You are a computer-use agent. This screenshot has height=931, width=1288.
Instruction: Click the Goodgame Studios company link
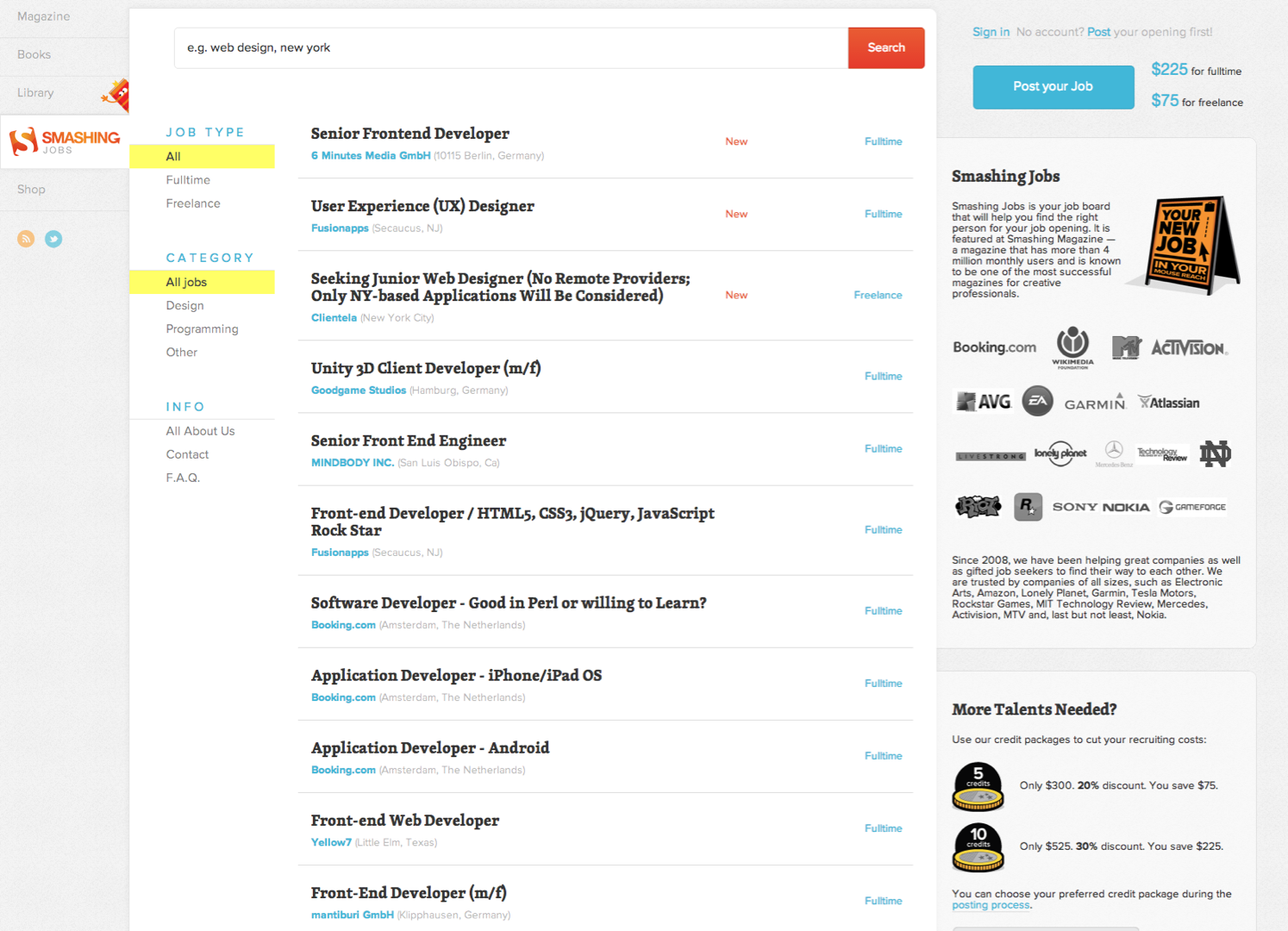coord(359,391)
